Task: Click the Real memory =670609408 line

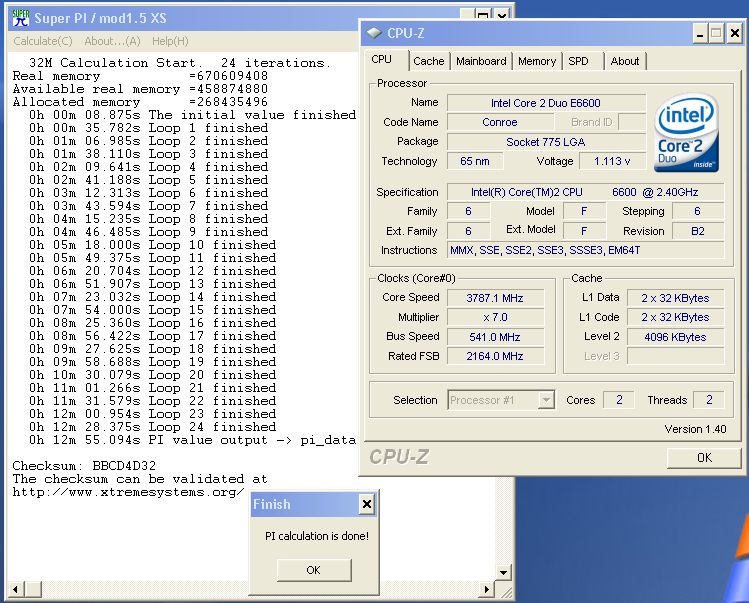Action: click(140, 76)
